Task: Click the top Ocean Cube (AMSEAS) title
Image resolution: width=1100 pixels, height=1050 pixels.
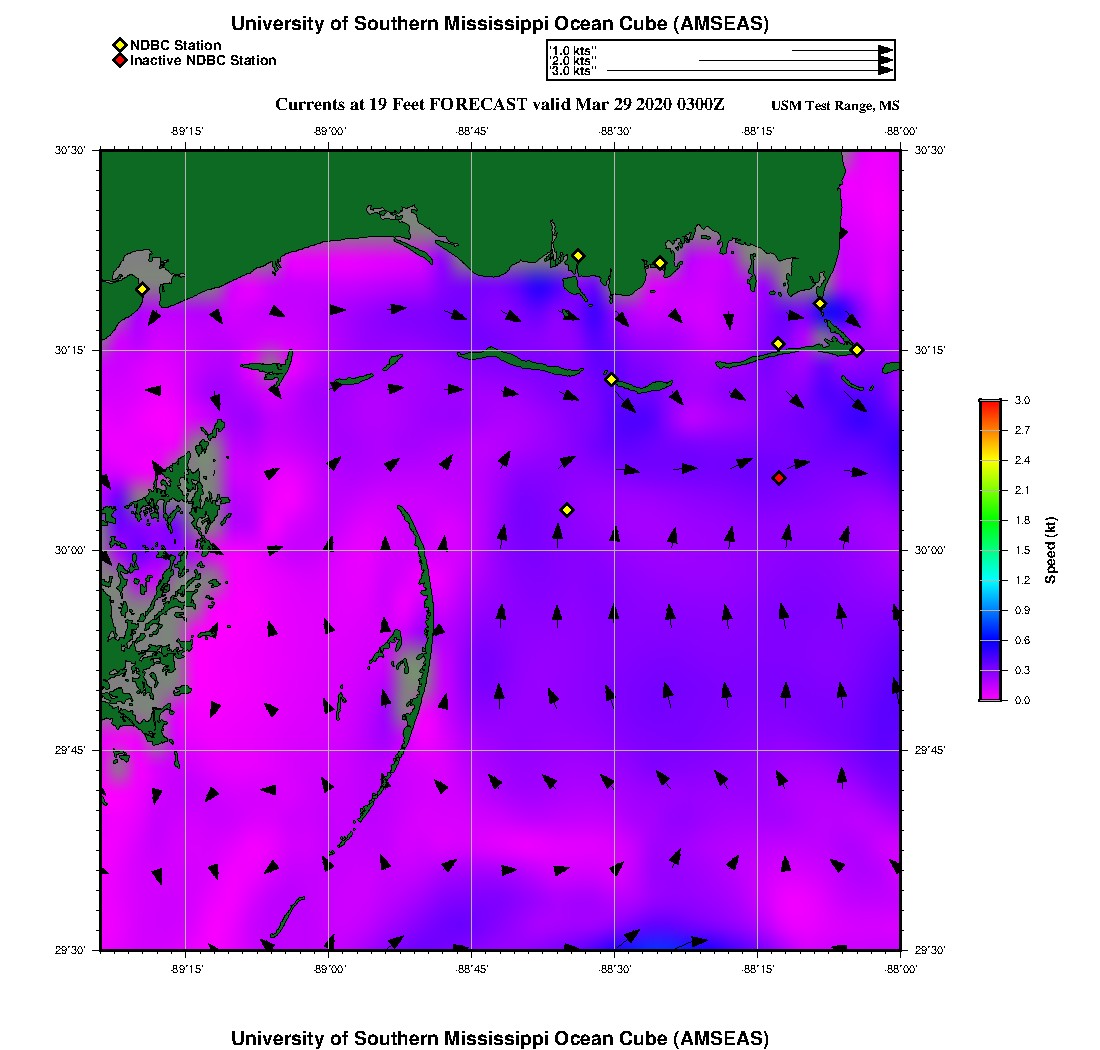Action: pyautogui.click(x=500, y=23)
